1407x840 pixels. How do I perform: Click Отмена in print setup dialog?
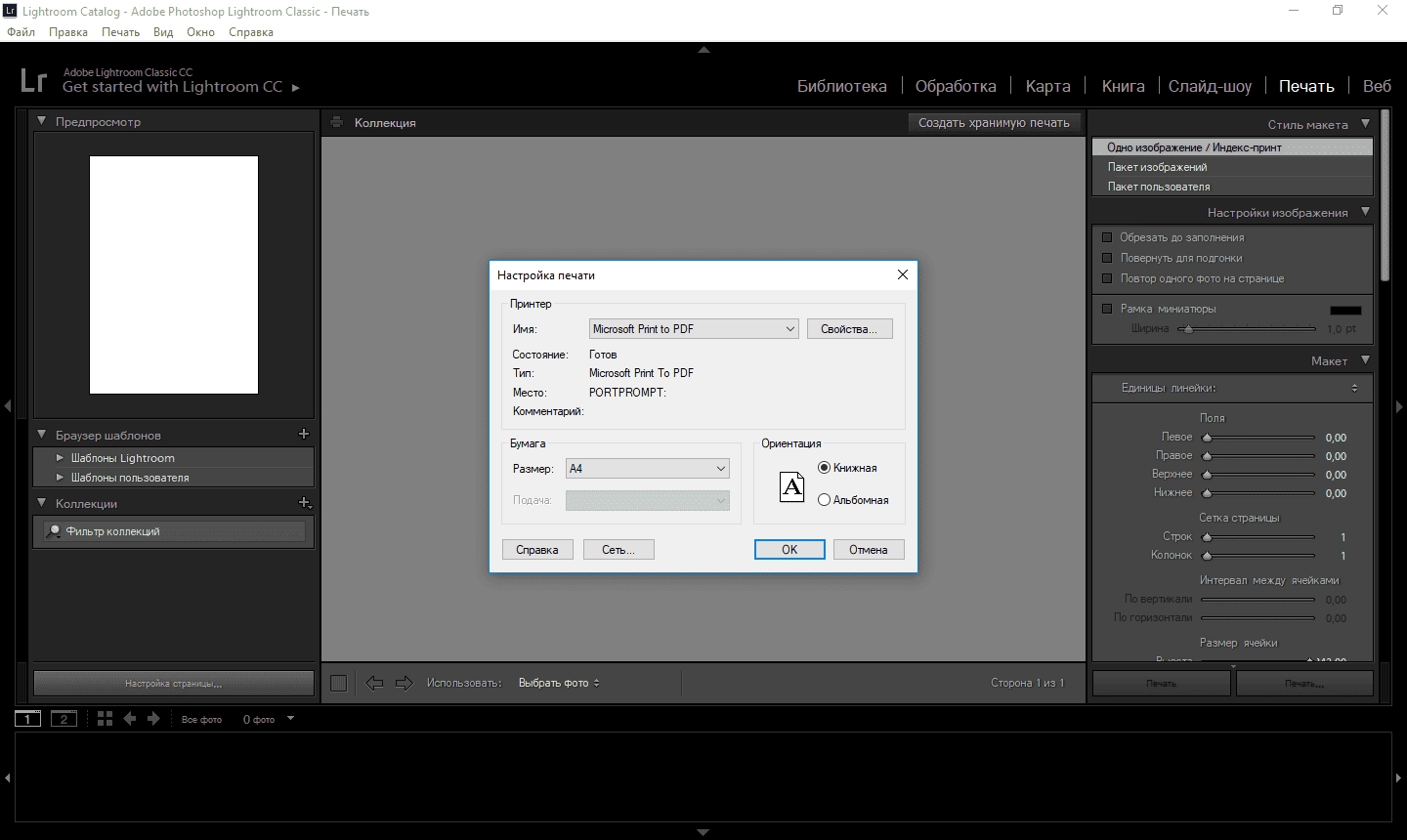pos(869,550)
